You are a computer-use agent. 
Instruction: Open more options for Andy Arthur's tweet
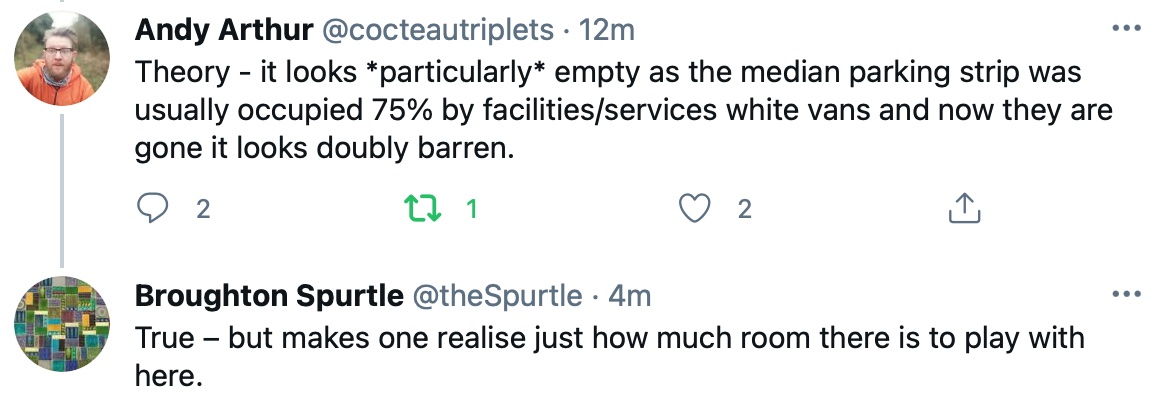[1126, 28]
